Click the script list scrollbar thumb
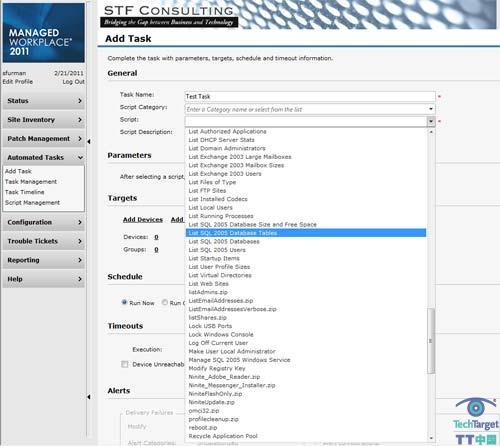The image size is (500, 446). (431, 341)
